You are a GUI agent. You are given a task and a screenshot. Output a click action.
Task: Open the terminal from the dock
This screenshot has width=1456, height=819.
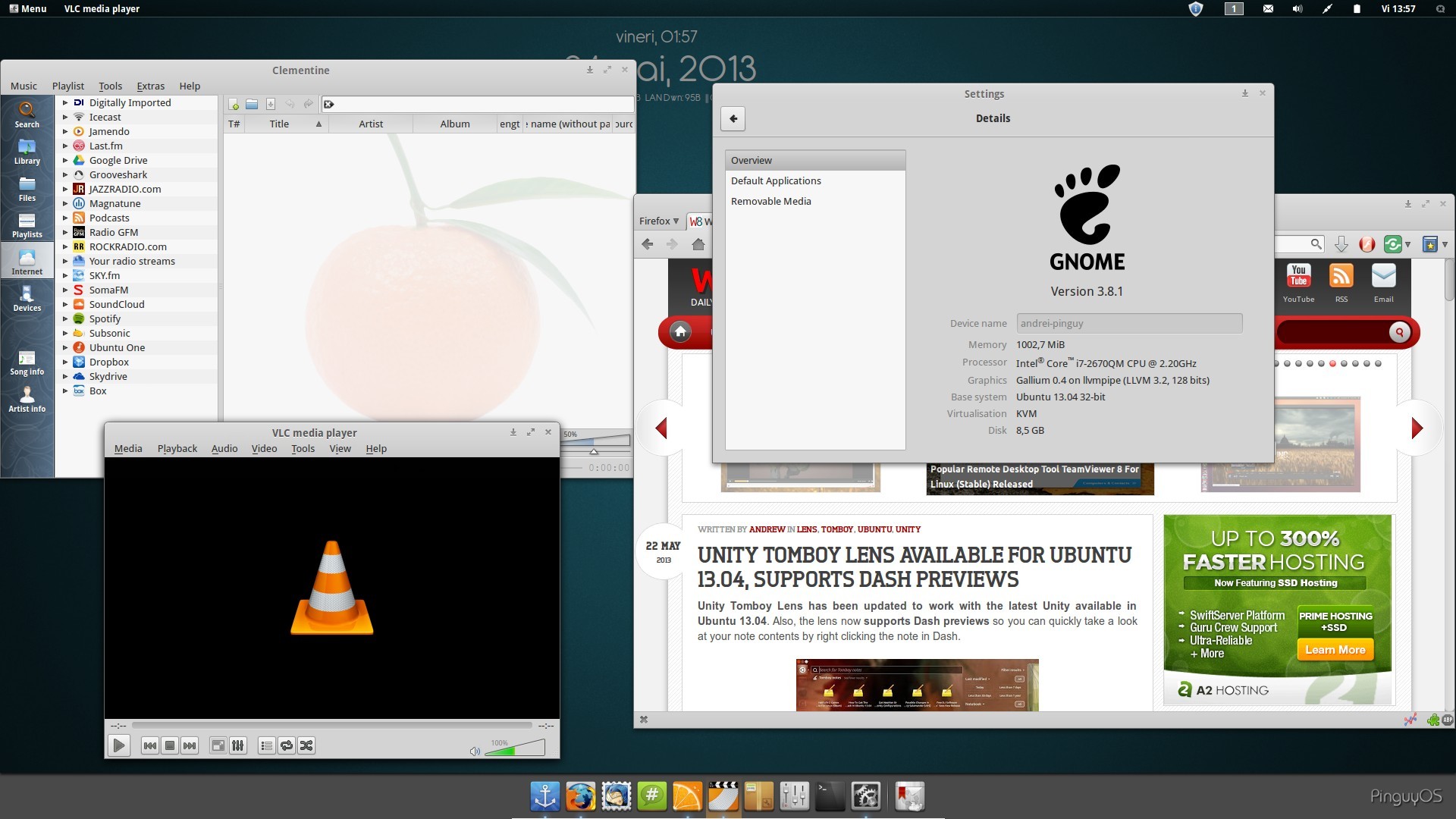tap(830, 796)
